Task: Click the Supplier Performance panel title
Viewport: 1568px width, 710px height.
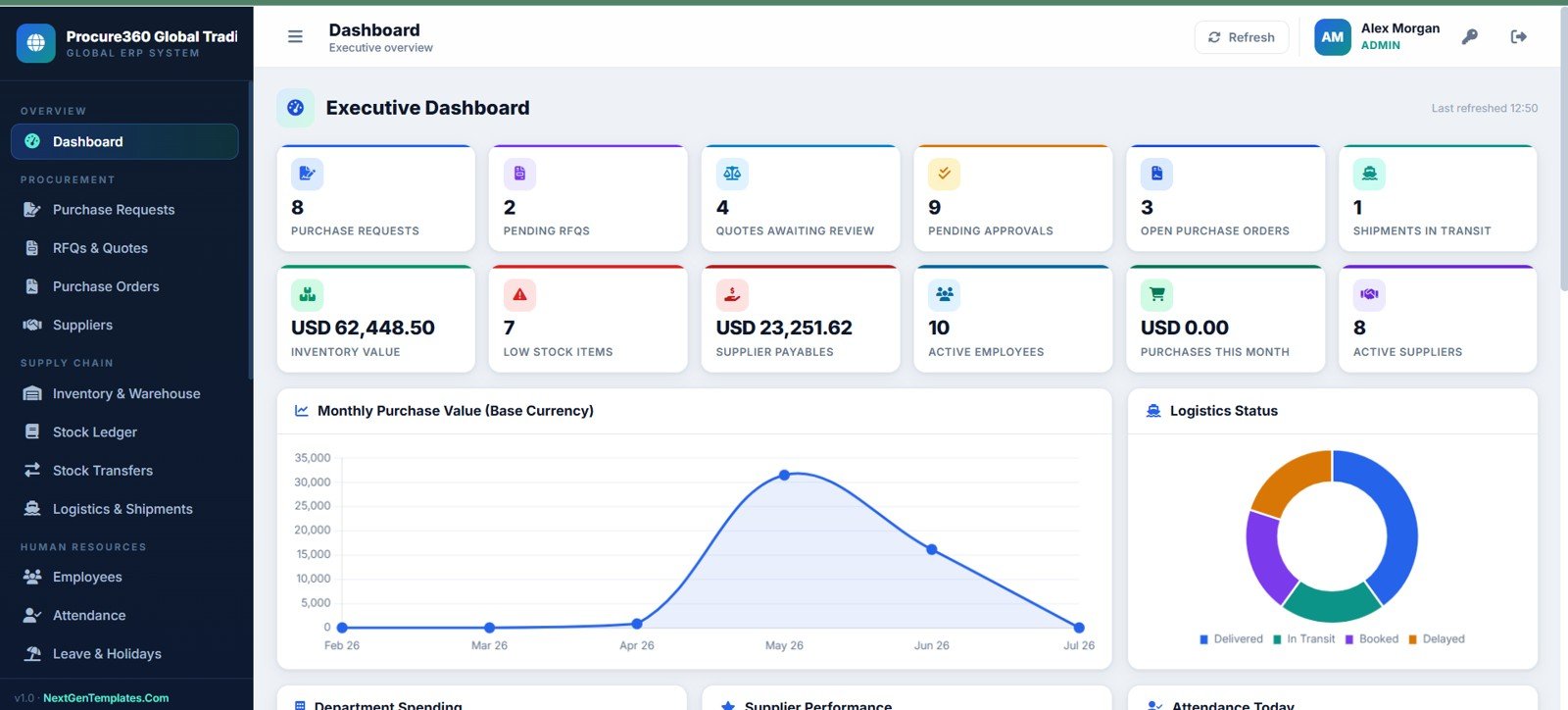Action: click(818, 705)
